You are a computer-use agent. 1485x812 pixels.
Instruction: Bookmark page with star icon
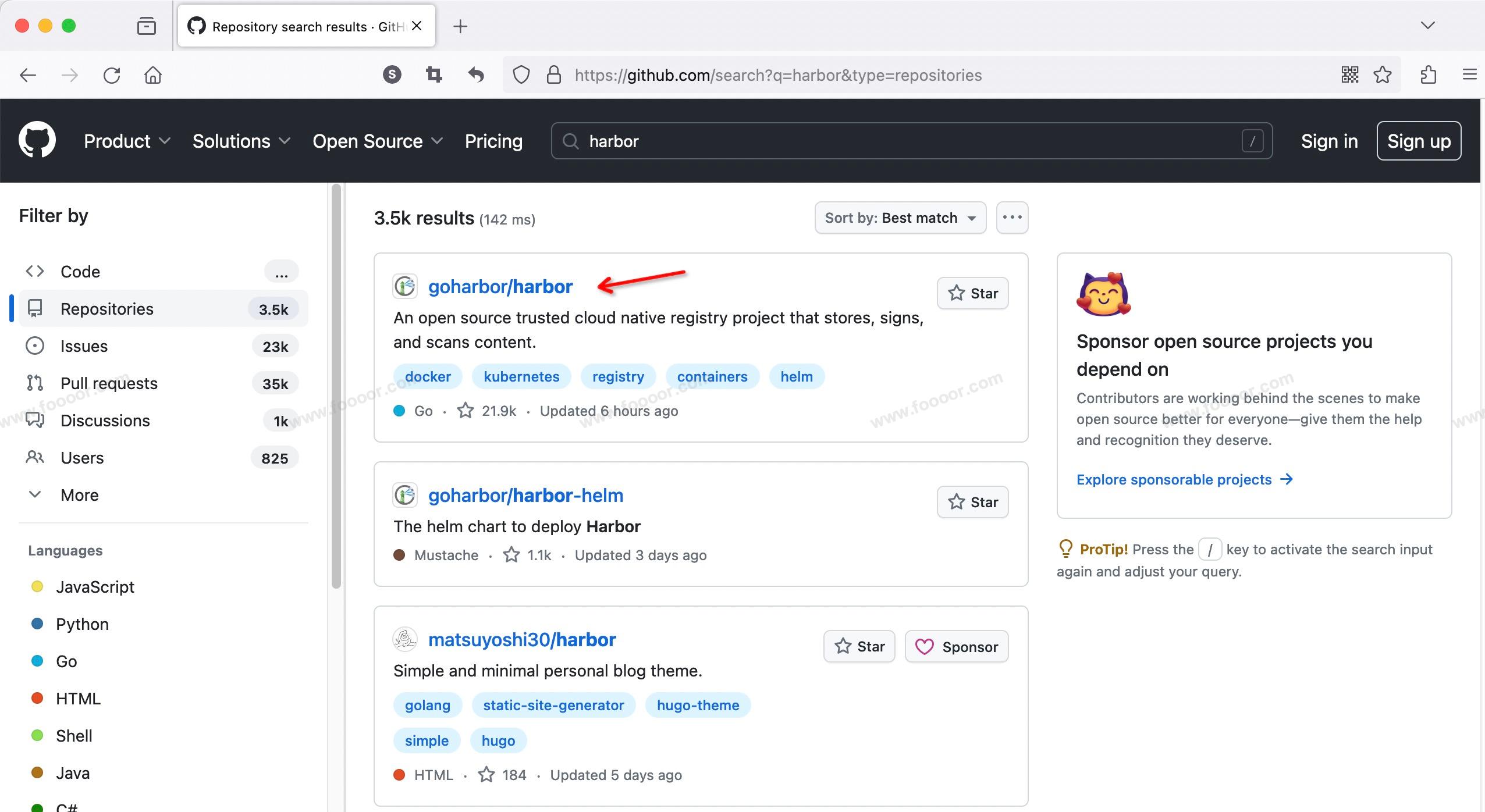(1383, 75)
